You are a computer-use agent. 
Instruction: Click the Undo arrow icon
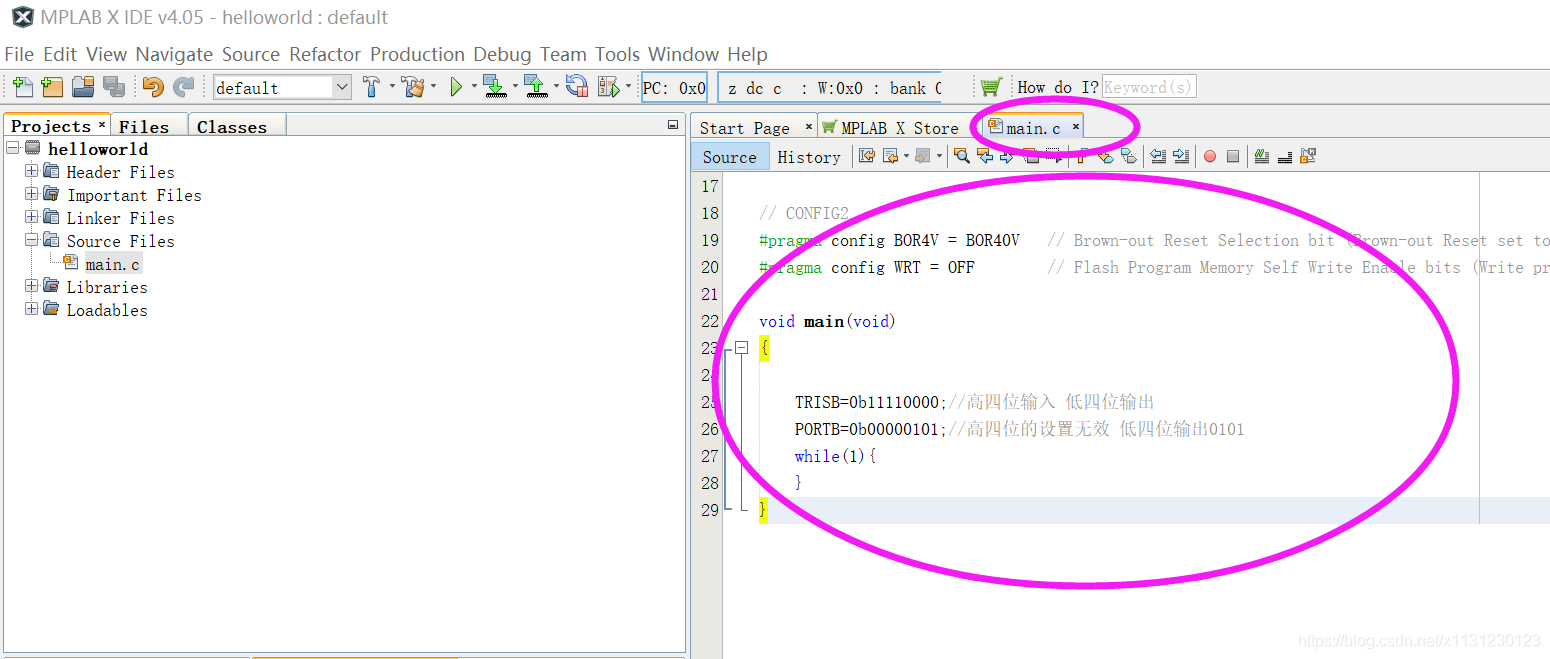point(152,87)
